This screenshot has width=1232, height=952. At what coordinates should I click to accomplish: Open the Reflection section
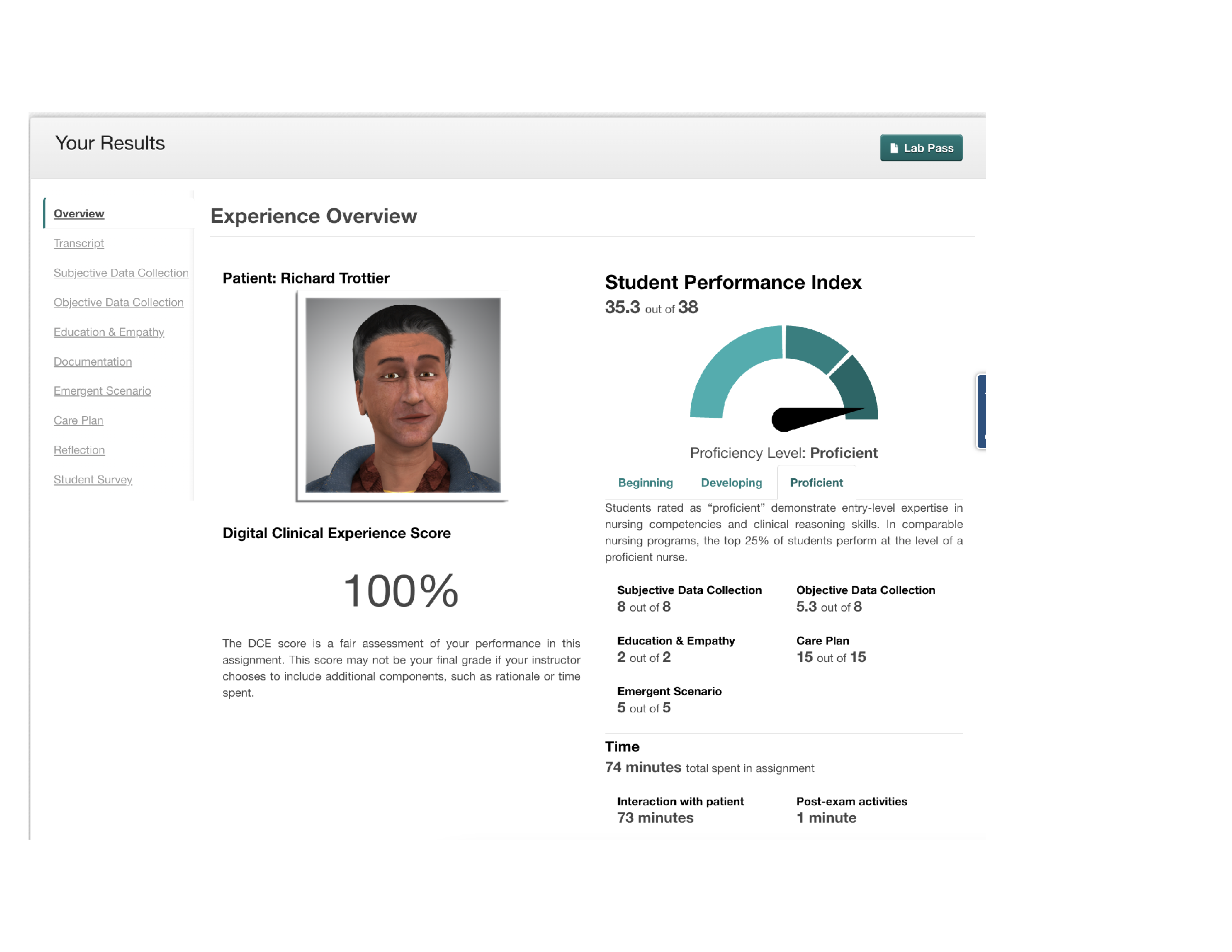click(79, 450)
